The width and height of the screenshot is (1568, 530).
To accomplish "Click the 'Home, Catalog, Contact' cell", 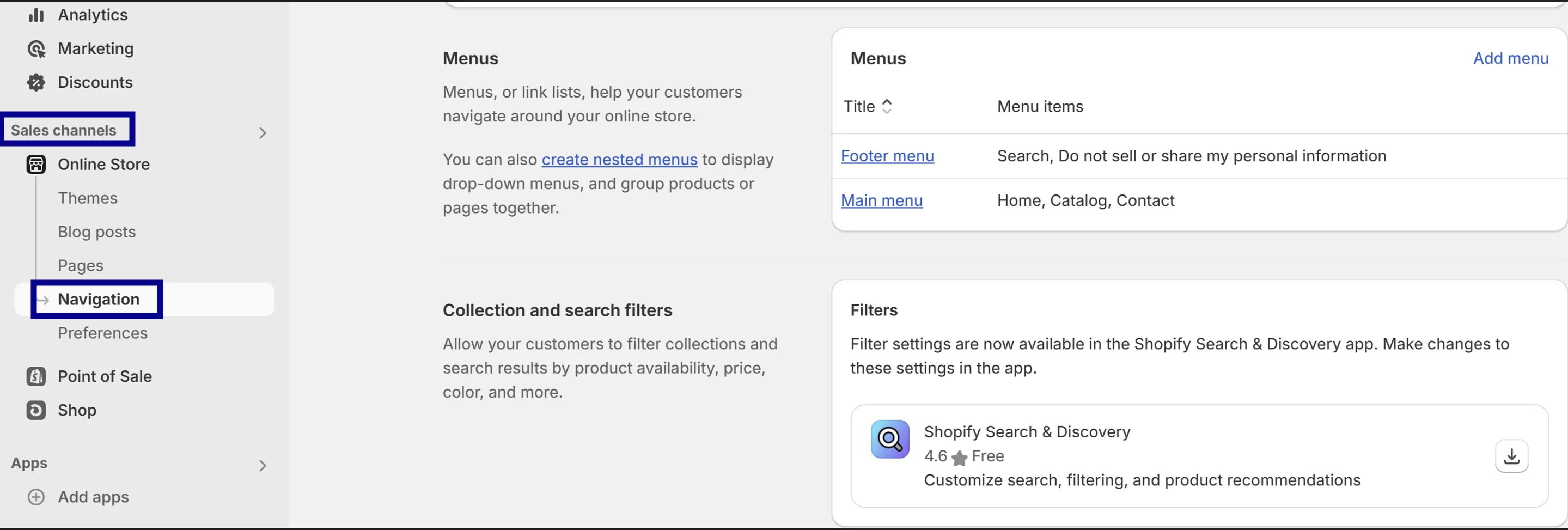I will coord(1085,200).
